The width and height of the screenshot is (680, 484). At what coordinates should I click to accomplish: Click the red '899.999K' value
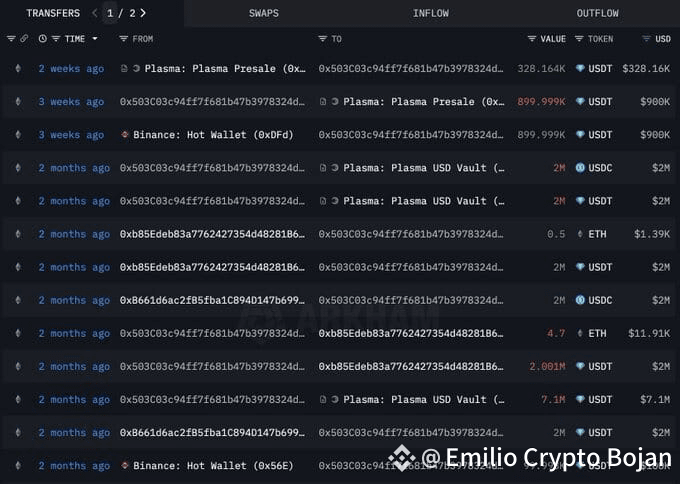(x=541, y=101)
